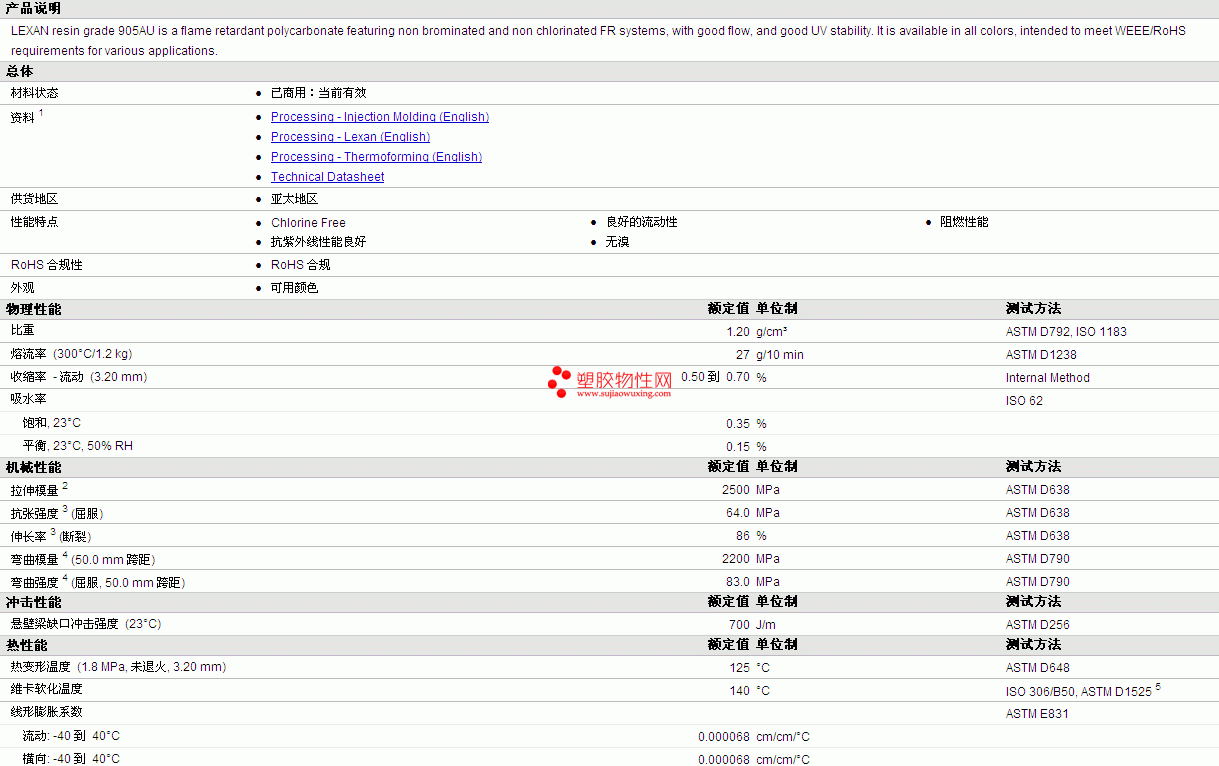Click the 比重 value 1.20
The image size is (1219, 766).
pos(738,331)
